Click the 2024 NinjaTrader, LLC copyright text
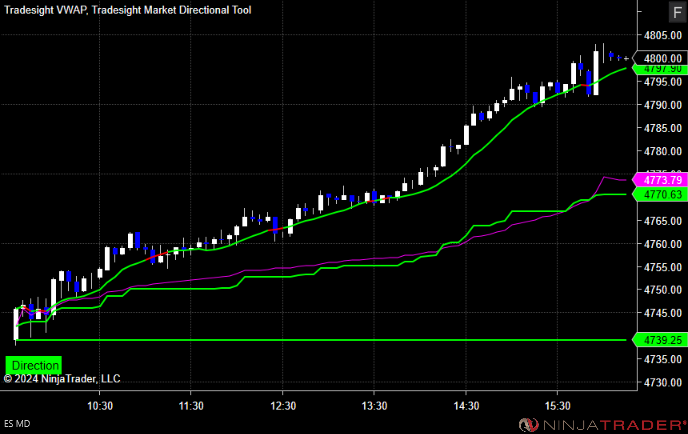The image size is (688, 434). (62, 379)
